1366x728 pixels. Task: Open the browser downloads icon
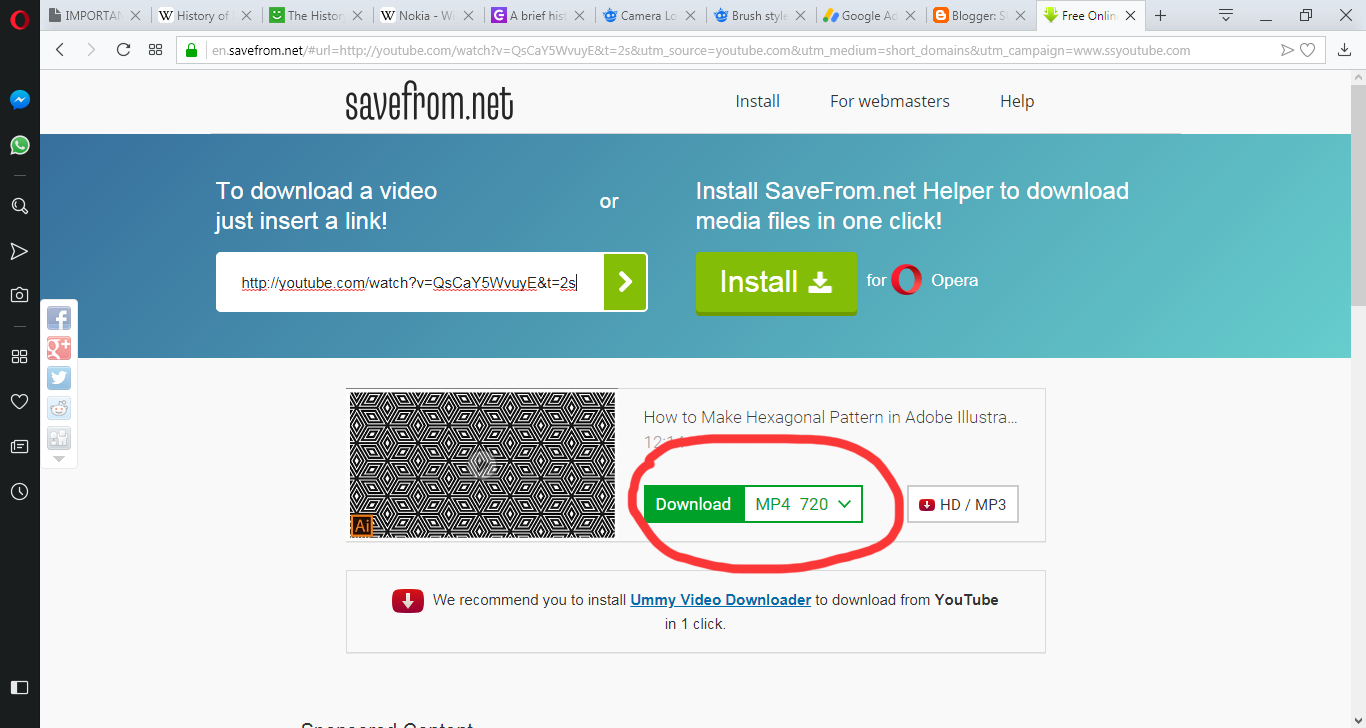point(1344,50)
